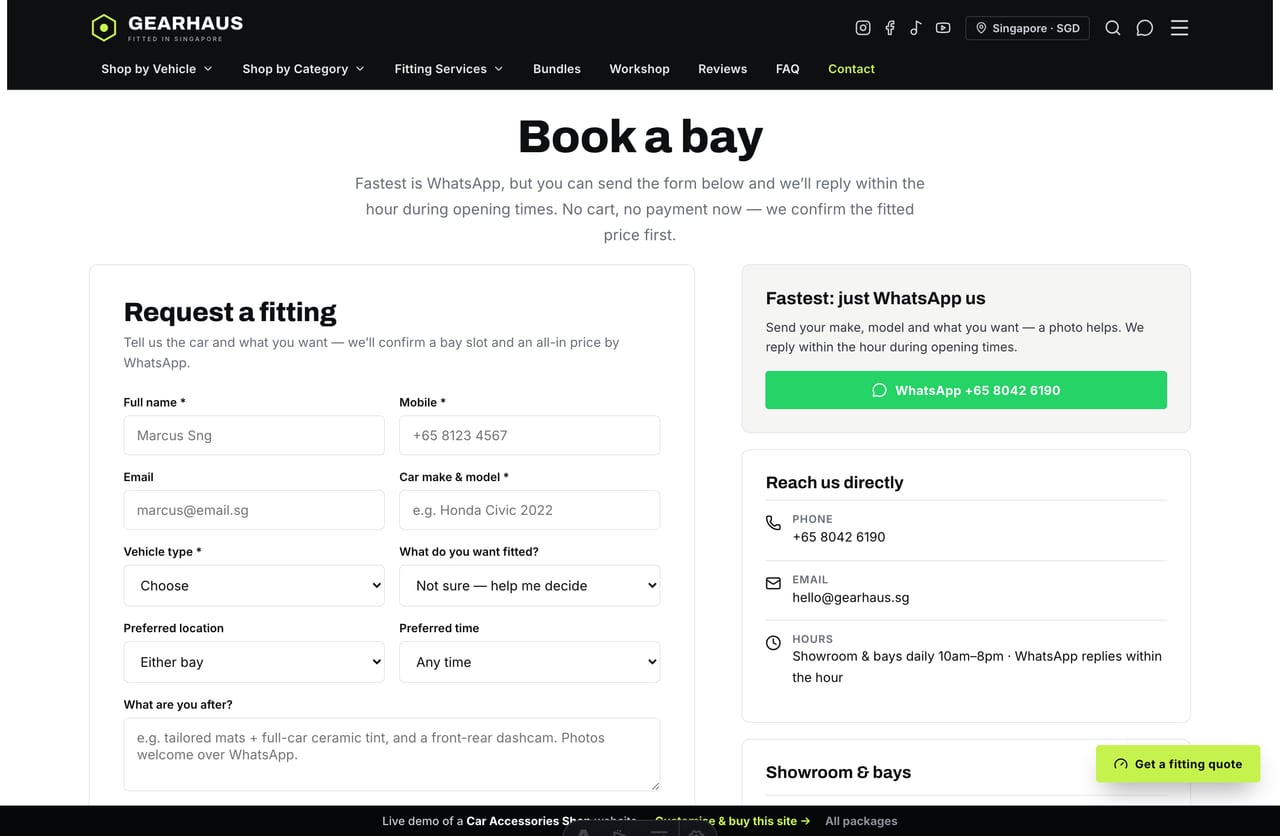Open the FAQ nav item
Screen dimensions: 1280x836
click(787, 69)
